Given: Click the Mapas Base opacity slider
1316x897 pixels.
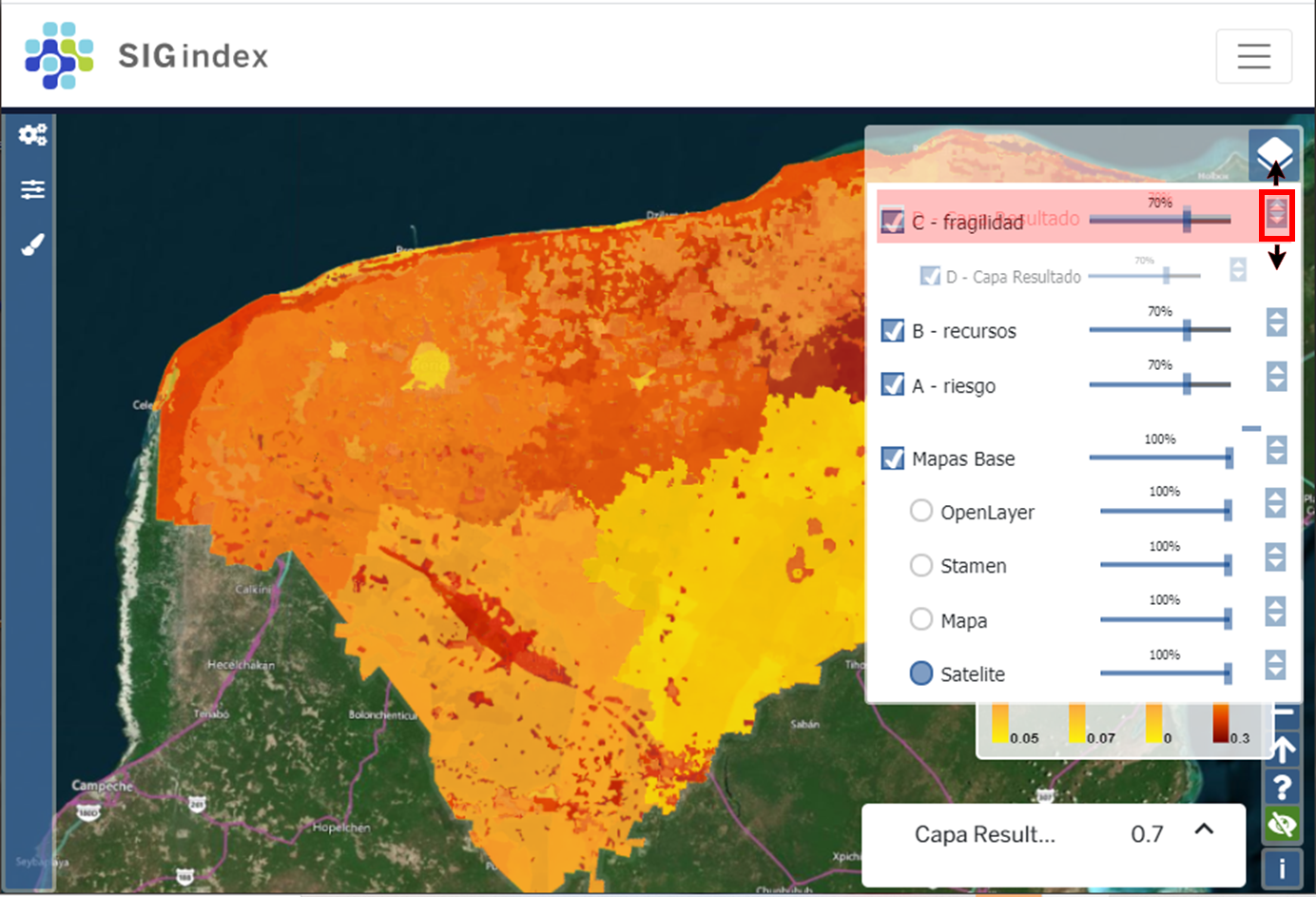Looking at the screenshot, I should click(1161, 458).
